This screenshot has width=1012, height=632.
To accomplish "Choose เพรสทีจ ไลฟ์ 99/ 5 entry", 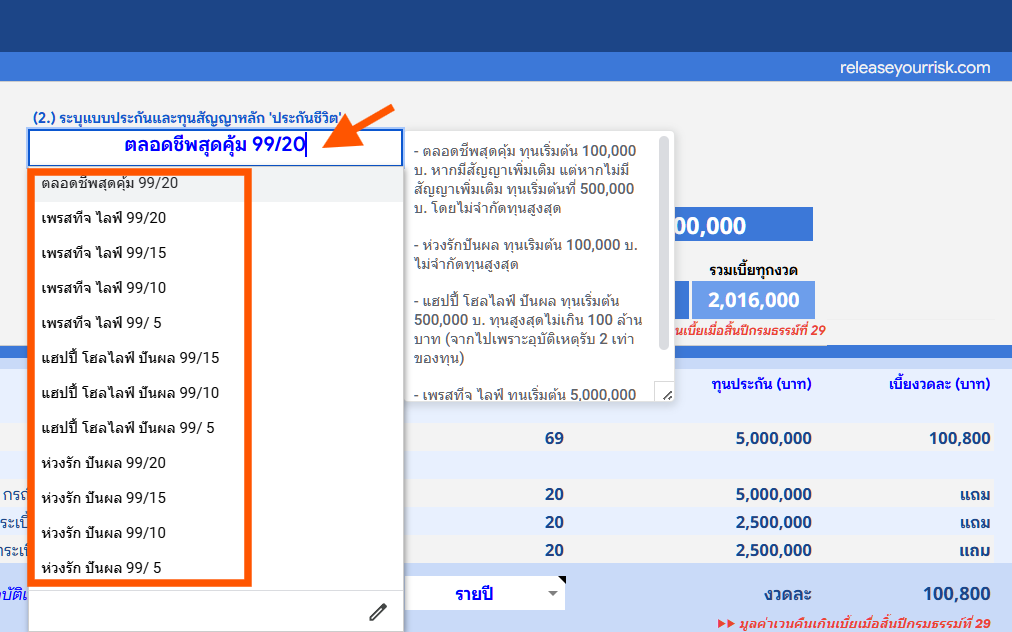I will [x=104, y=323].
